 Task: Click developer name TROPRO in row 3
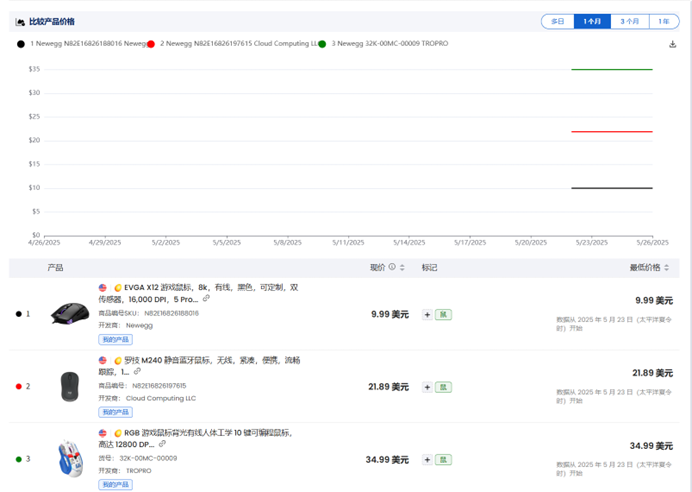139,471
